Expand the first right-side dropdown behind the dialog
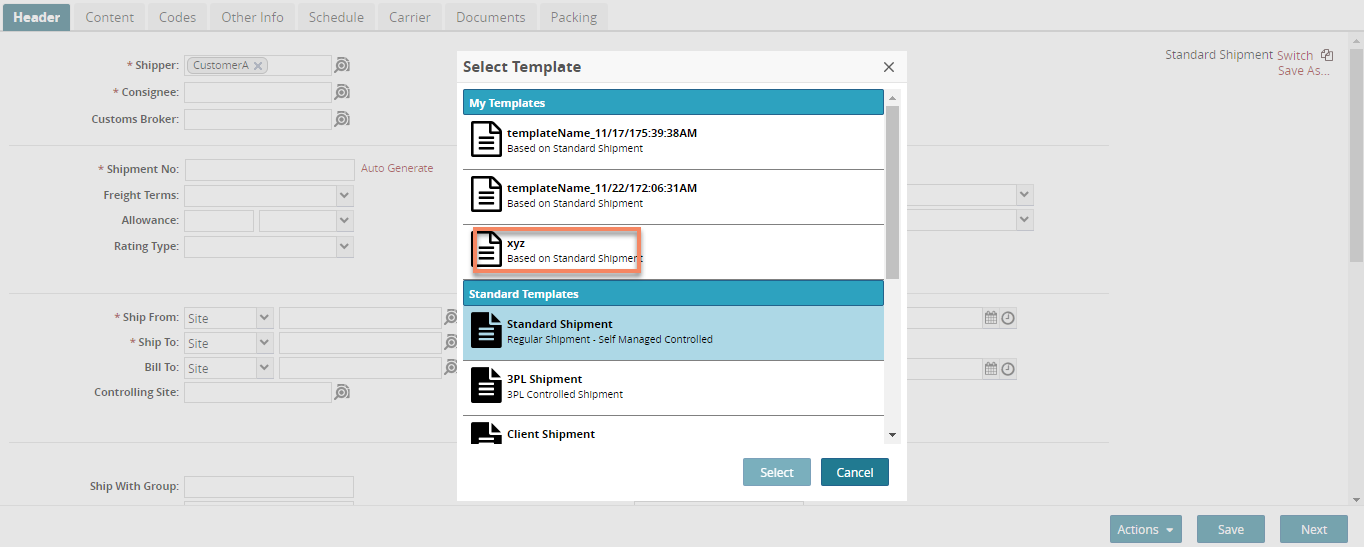 pos(1024,195)
